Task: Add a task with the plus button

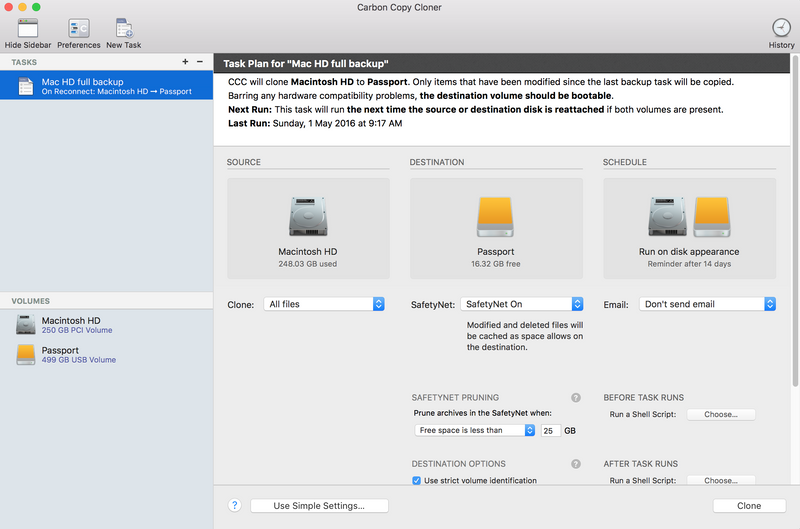Action: click(185, 62)
